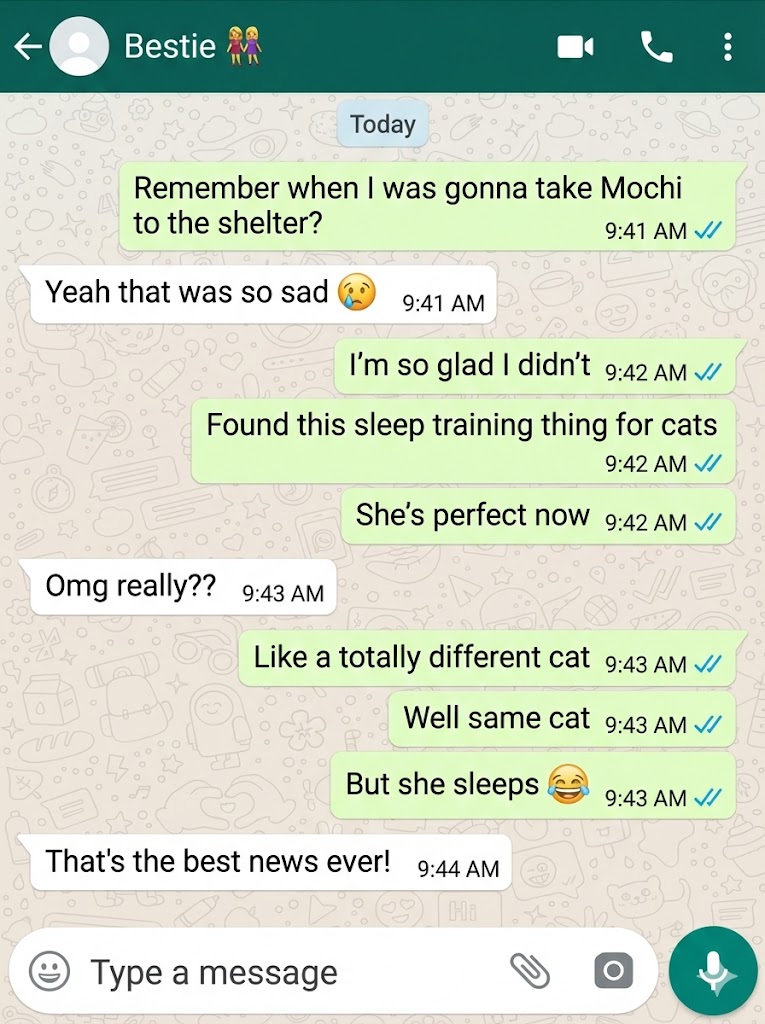The width and height of the screenshot is (765, 1024).
Task: Tap the 'Found this sleep training thing' bubble
Action: click(x=464, y=442)
